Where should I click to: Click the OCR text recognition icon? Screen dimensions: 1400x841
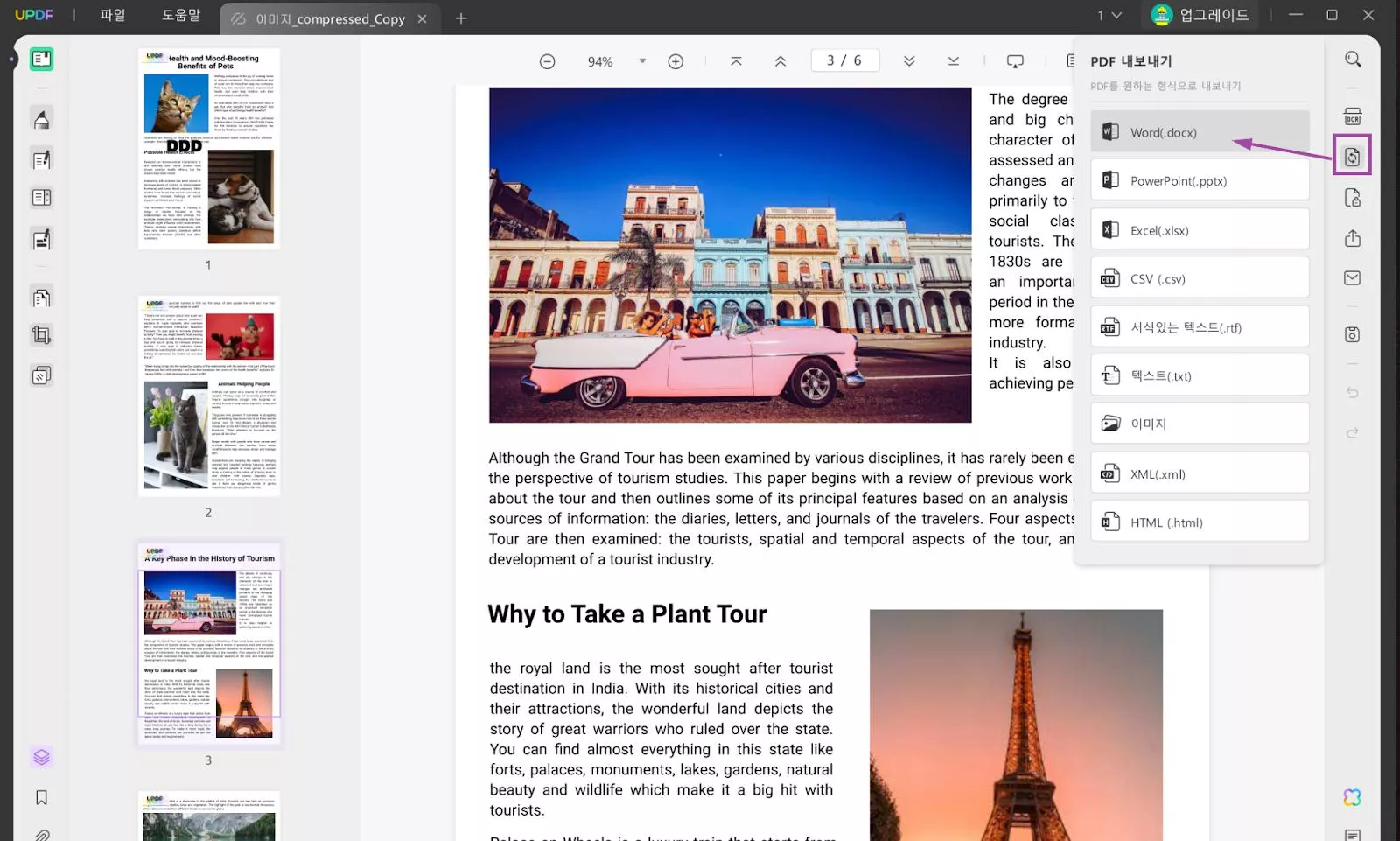pyautogui.click(x=1352, y=116)
